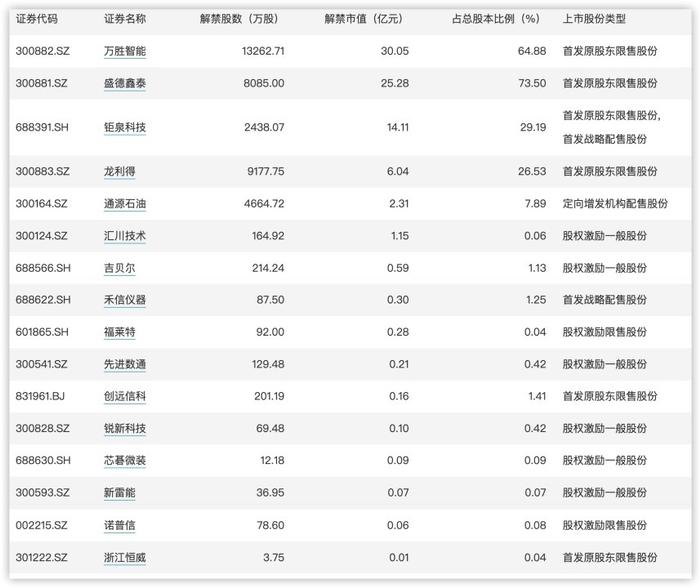This screenshot has width=700, height=588.
Task: Open the 福莱特 stock link
Action: click(120, 332)
